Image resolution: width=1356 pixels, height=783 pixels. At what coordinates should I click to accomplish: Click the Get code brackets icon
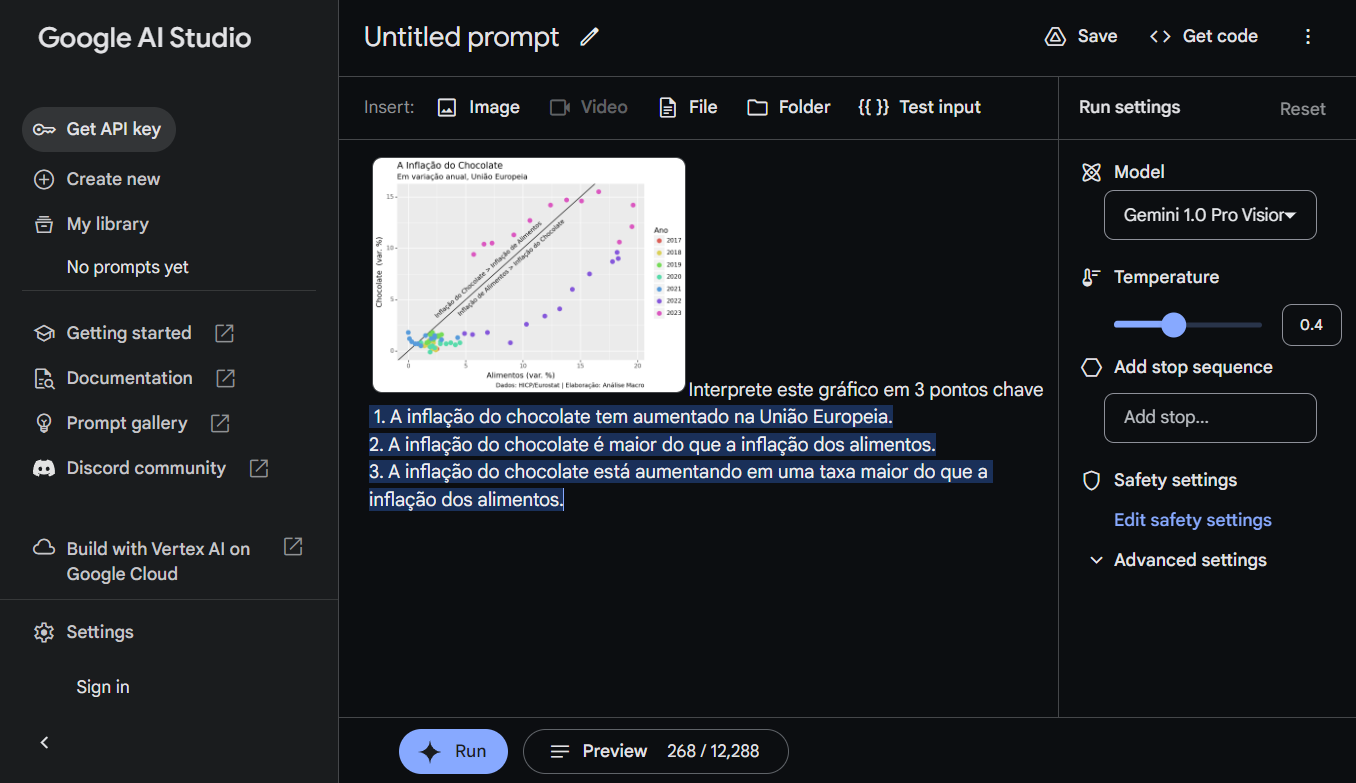[1160, 37]
